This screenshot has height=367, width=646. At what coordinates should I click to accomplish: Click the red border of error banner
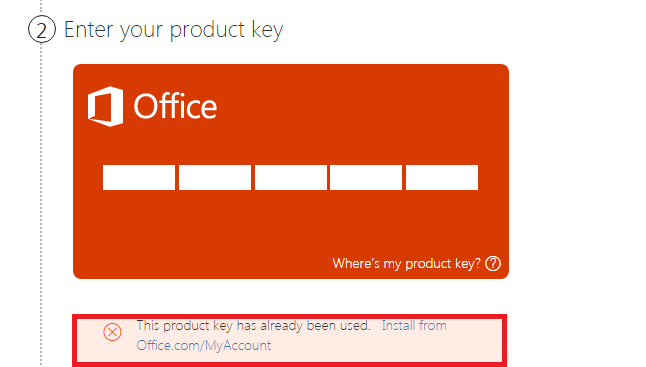[x=289, y=316]
